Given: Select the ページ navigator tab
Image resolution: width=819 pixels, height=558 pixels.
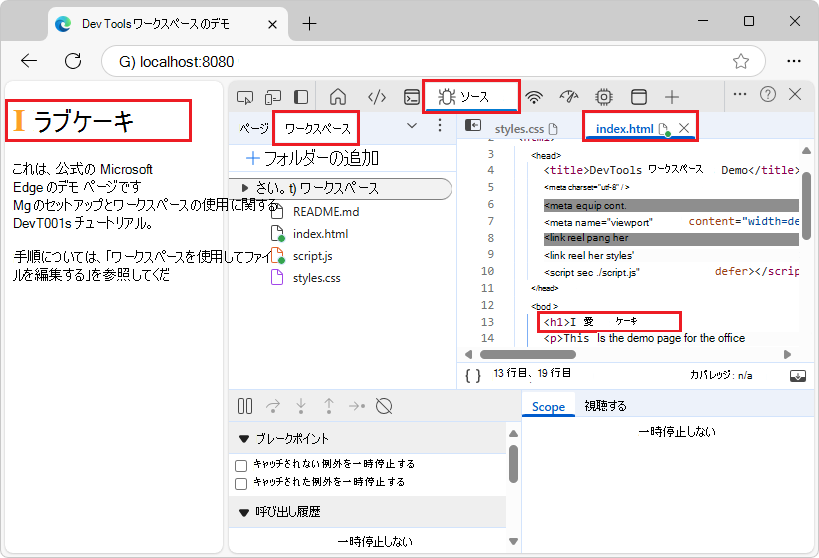Looking at the screenshot, I should [x=253, y=129].
